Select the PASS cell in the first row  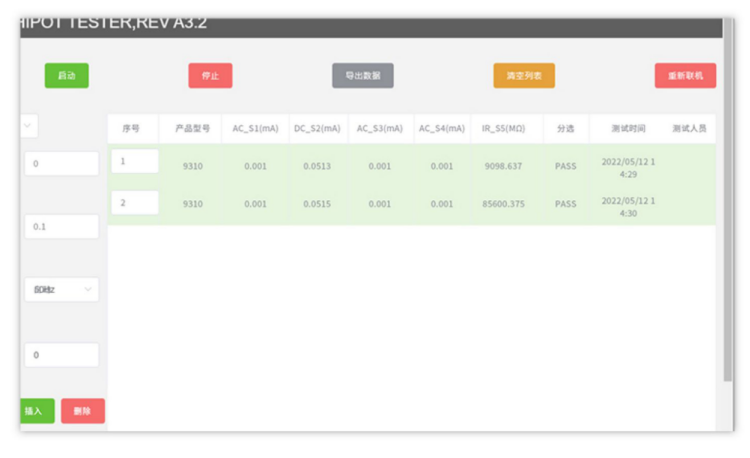pos(566,166)
